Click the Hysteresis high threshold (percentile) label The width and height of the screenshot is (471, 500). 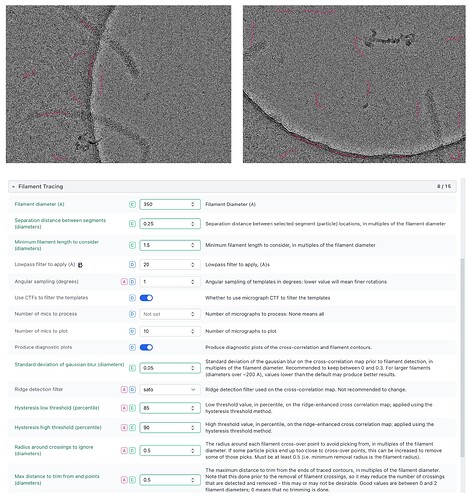(58, 427)
